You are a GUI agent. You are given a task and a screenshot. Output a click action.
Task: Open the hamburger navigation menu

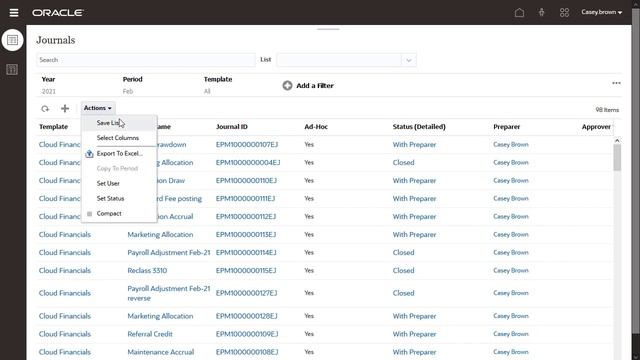pos(14,13)
